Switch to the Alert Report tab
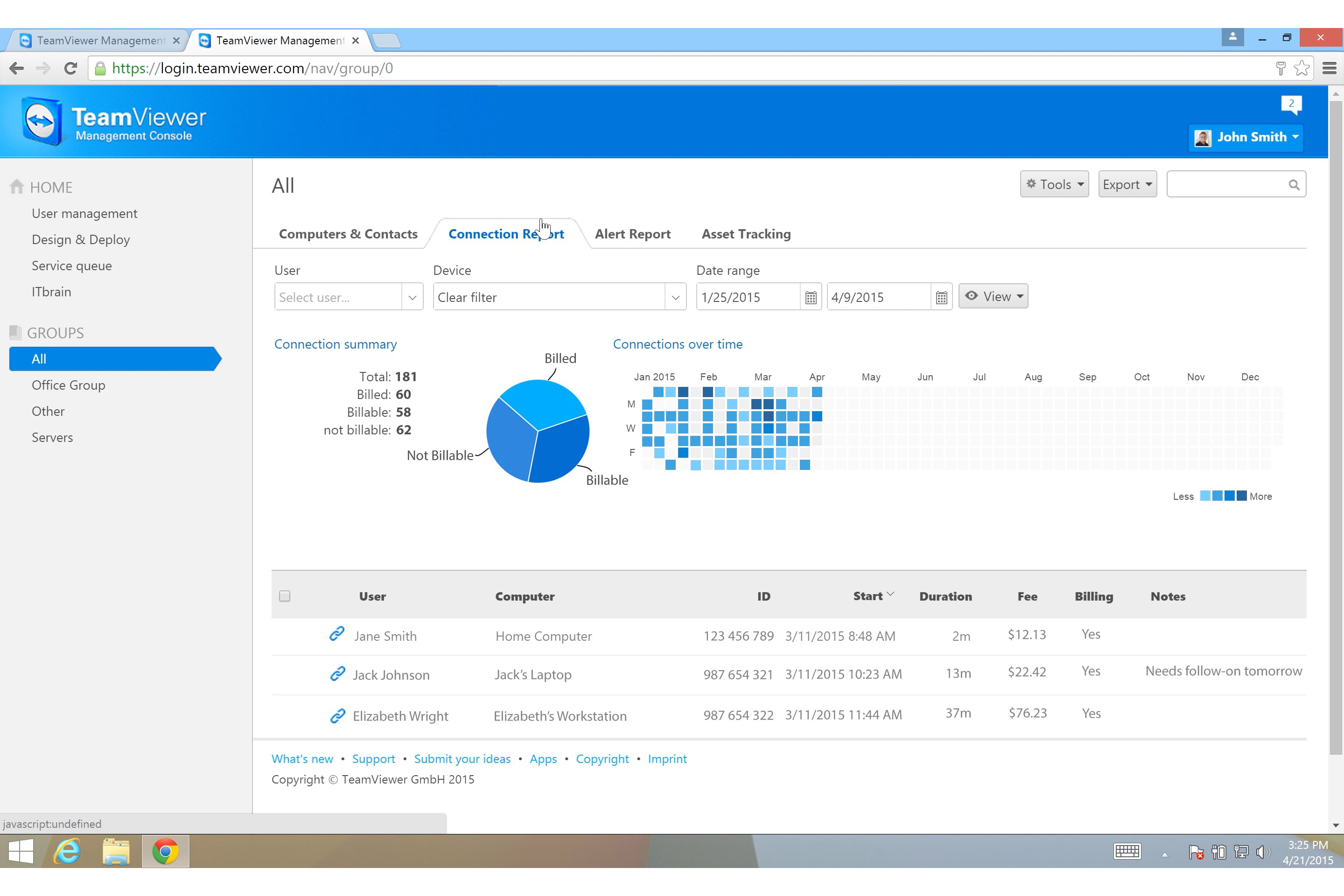The width and height of the screenshot is (1344, 896). tap(632, 234)
